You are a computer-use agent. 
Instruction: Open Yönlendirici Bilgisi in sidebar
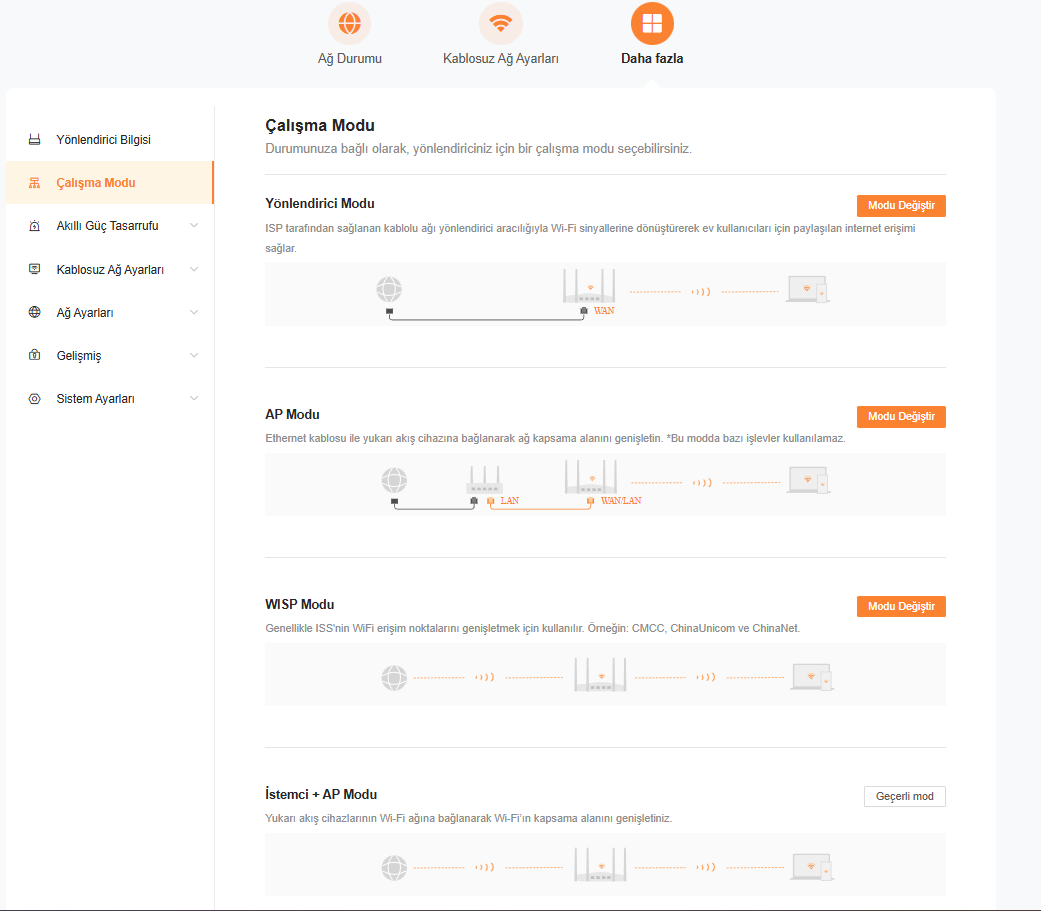[x=110, y=139]
